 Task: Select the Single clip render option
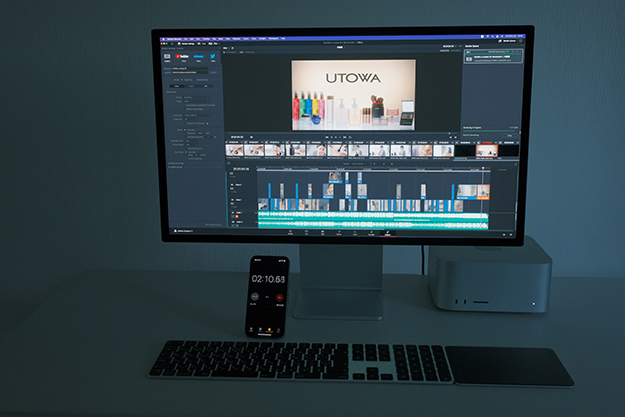(x=182, y=80)
